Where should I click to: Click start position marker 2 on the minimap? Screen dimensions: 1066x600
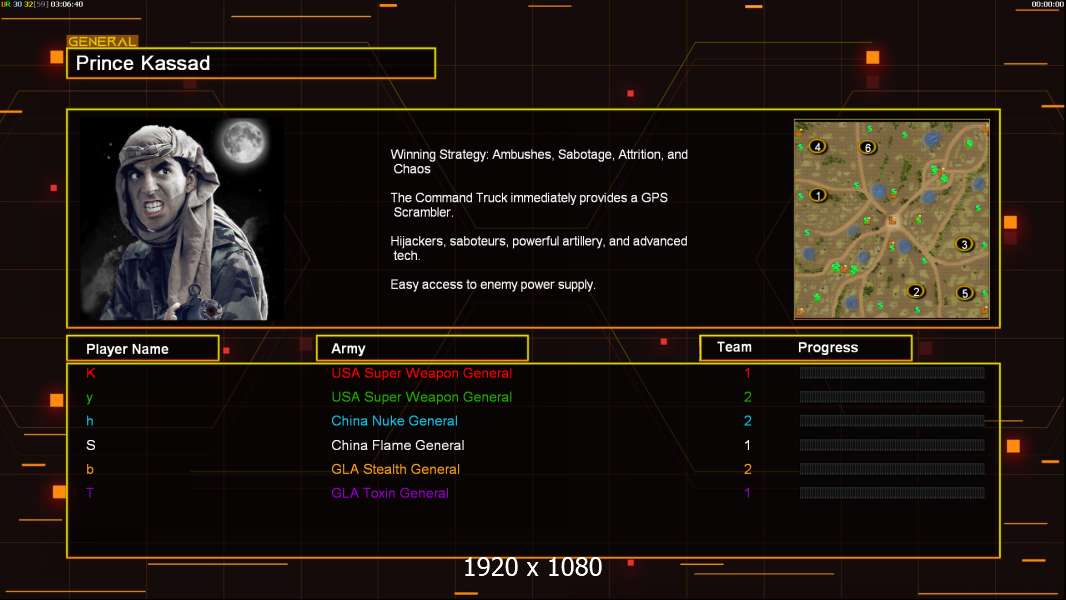[x=916, y=292]
